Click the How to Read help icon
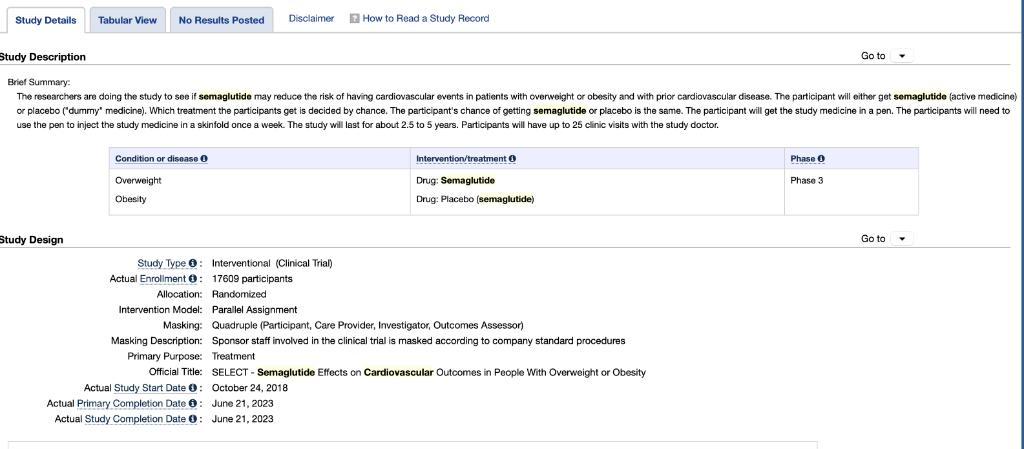Screen dimensions: 1024x449 tap(354, 19)
